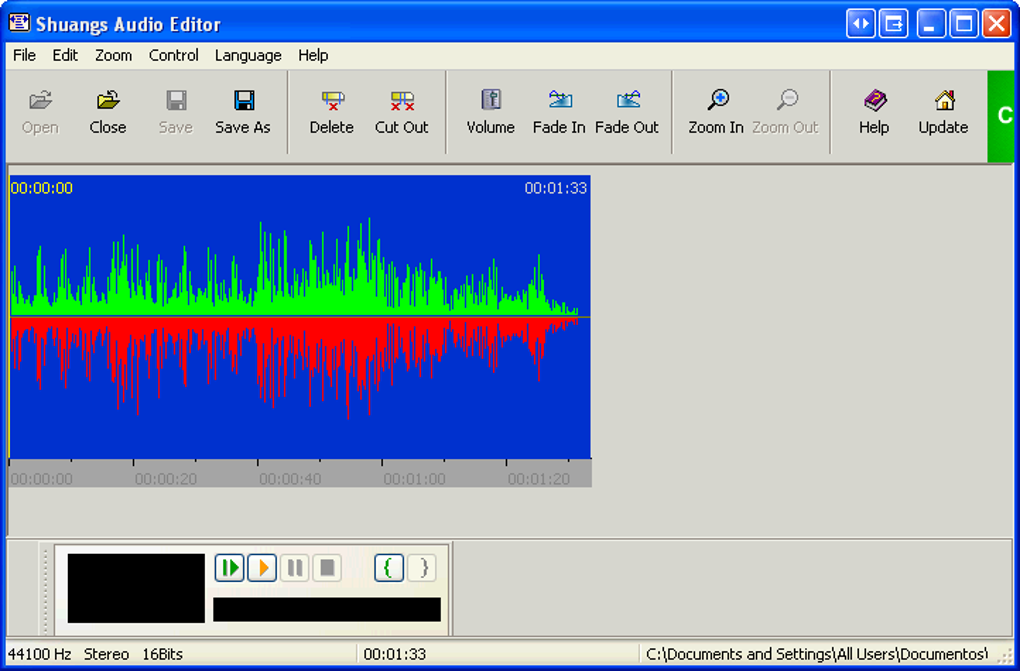Apply a Fade Out effect
Screen dimensions: 1020x671
click(x=627, y=112)
